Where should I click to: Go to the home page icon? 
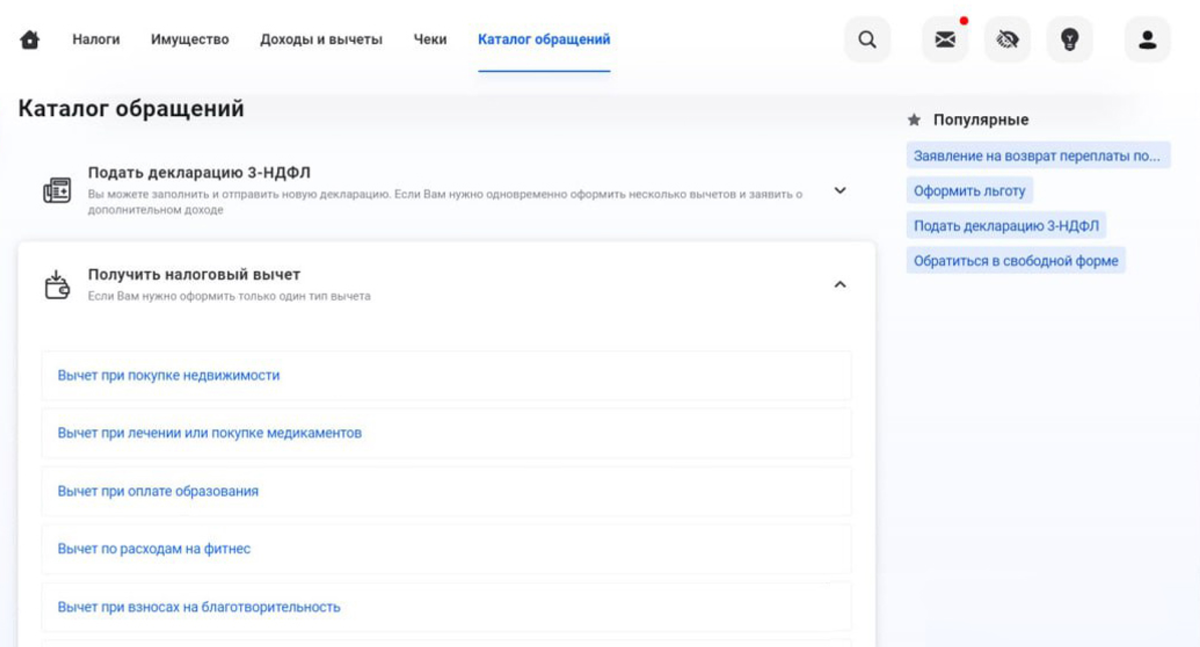coord(30,40)
